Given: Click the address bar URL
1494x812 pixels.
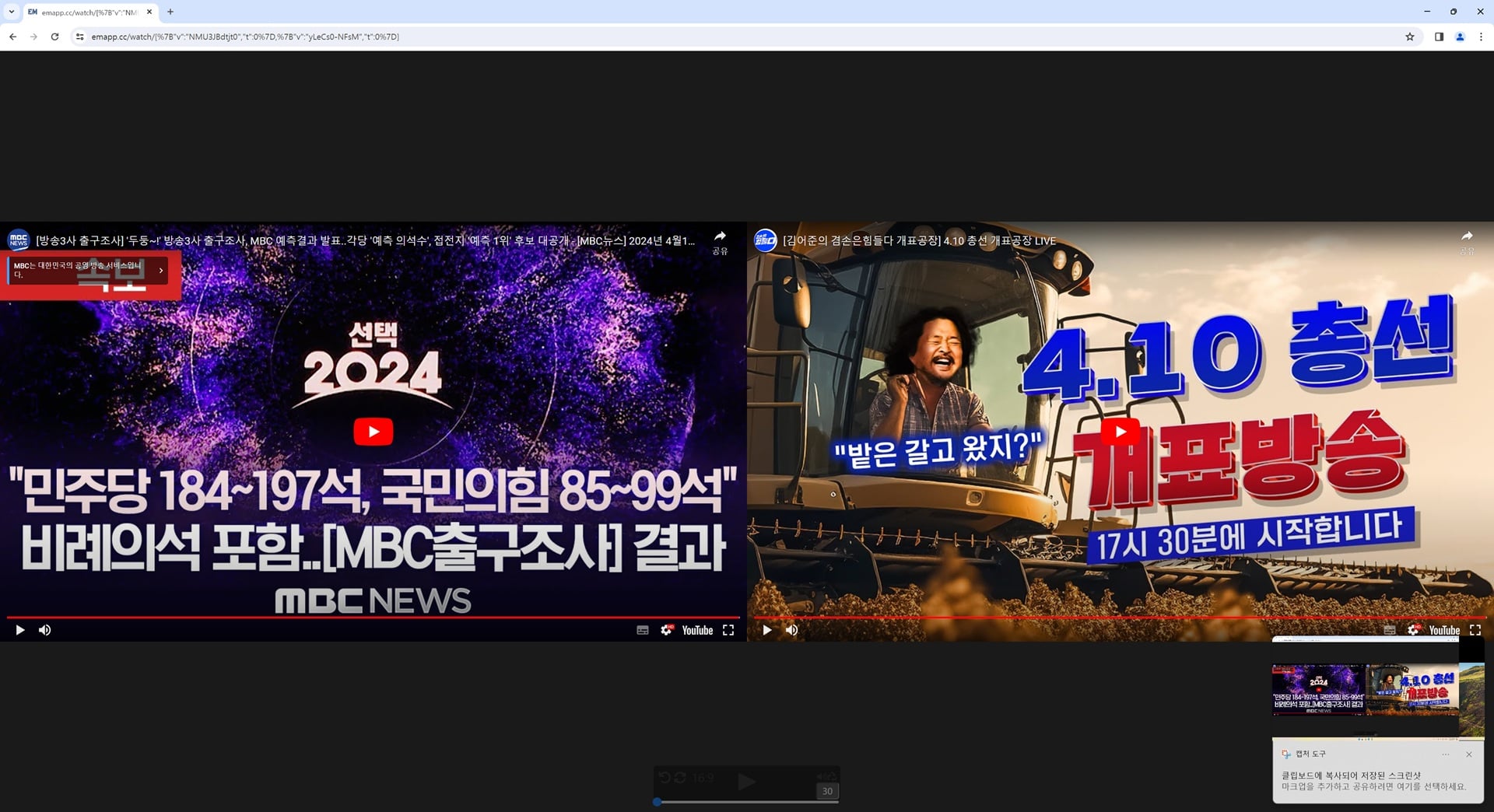Looking at the screenshot, I should [245, 37].
